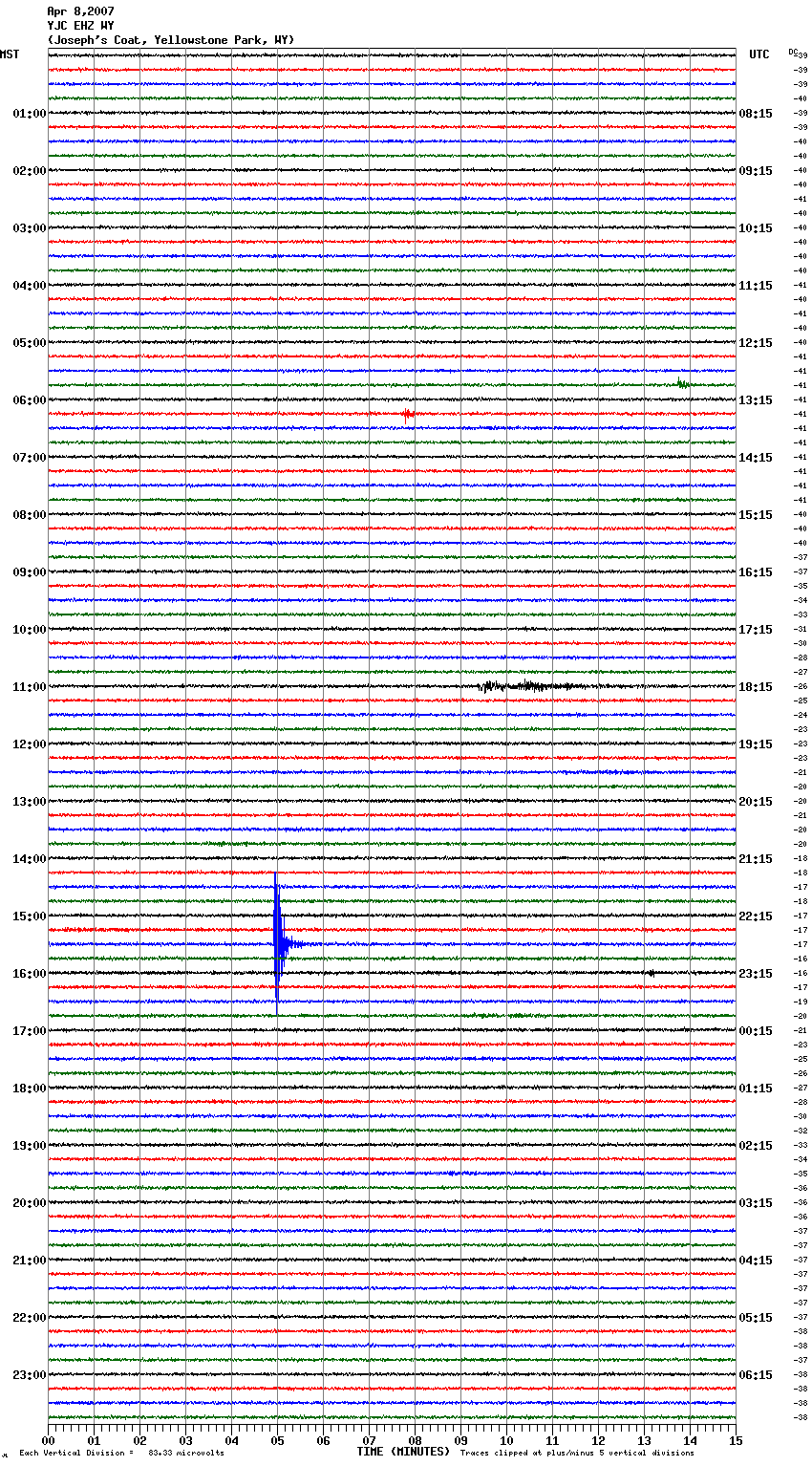Select the 19:00 MST hour label
Screen dimensions: 812x1466
[x=30, y=1146]
